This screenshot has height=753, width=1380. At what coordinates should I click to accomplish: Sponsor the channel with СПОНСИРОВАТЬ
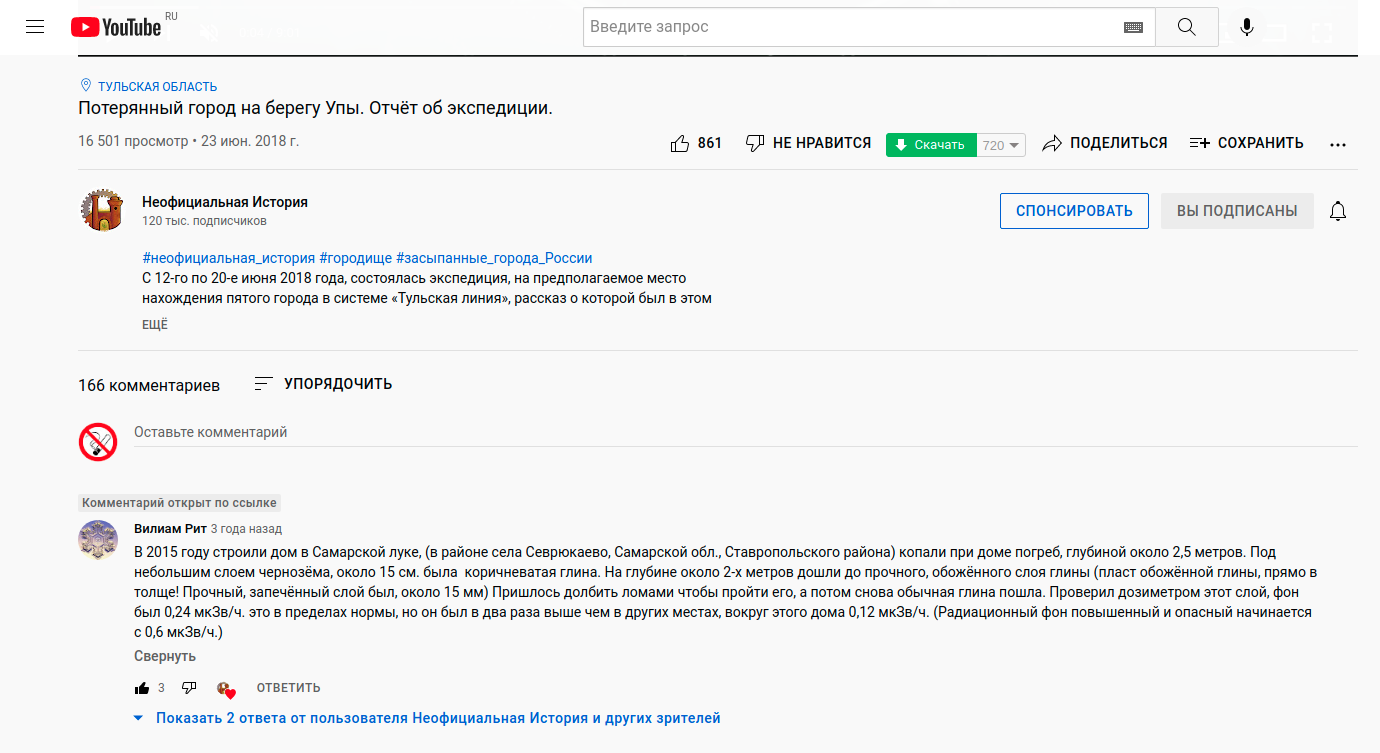(1074, 211)
